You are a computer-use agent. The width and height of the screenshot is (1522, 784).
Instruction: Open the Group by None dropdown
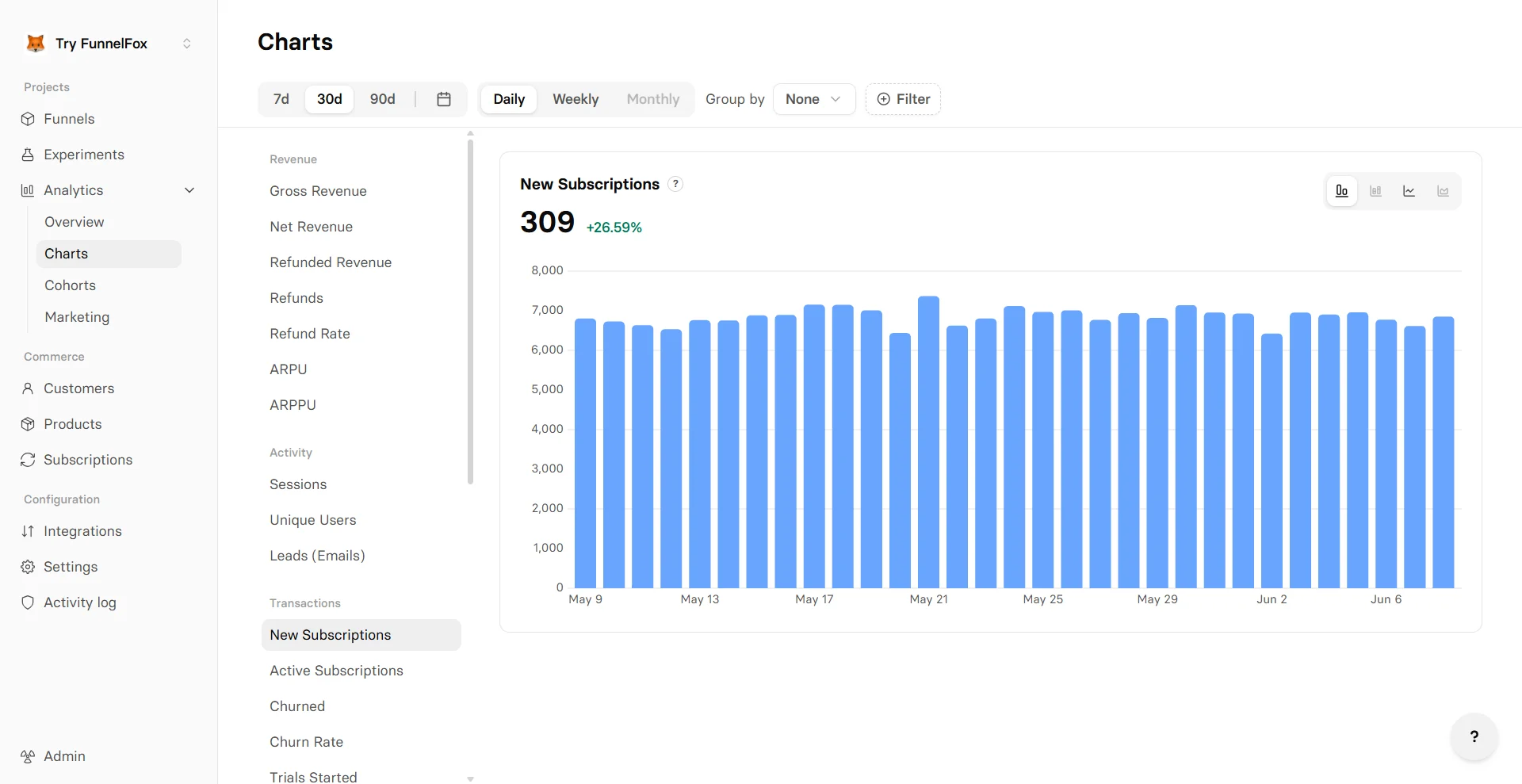click(x=814, y=99)
